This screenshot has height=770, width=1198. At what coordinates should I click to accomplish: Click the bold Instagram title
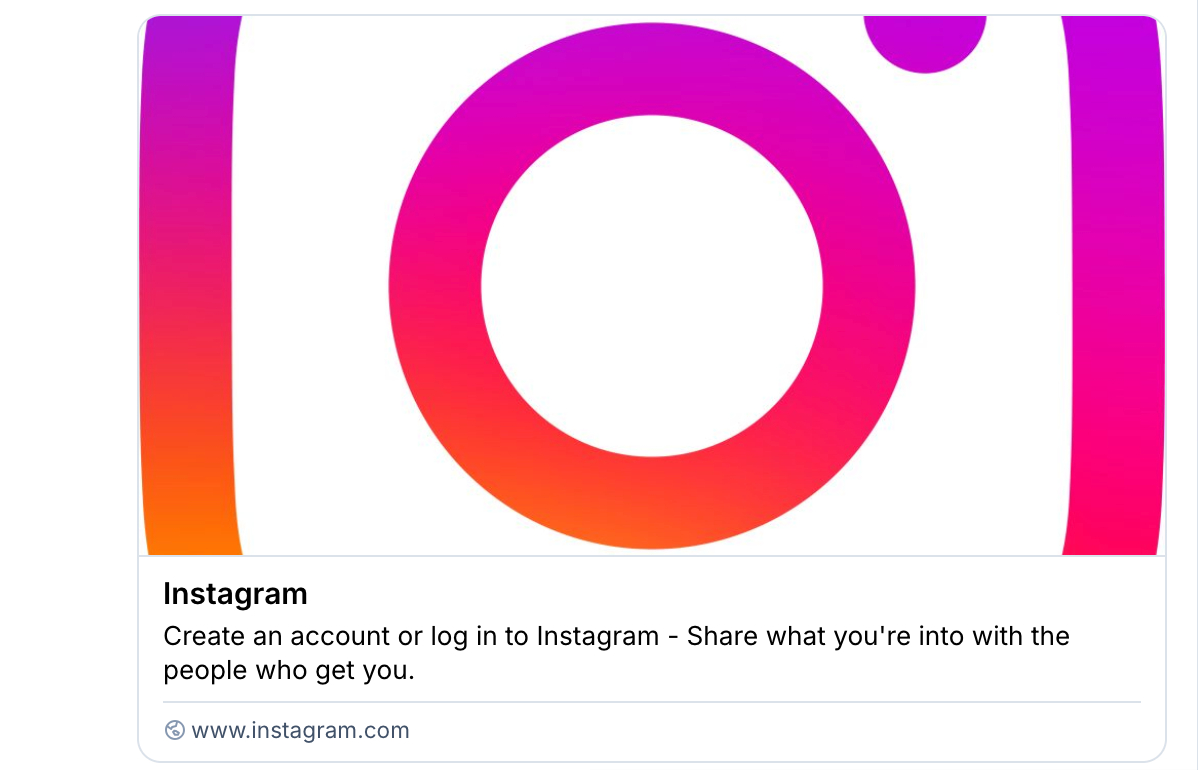tap(235, 594)
